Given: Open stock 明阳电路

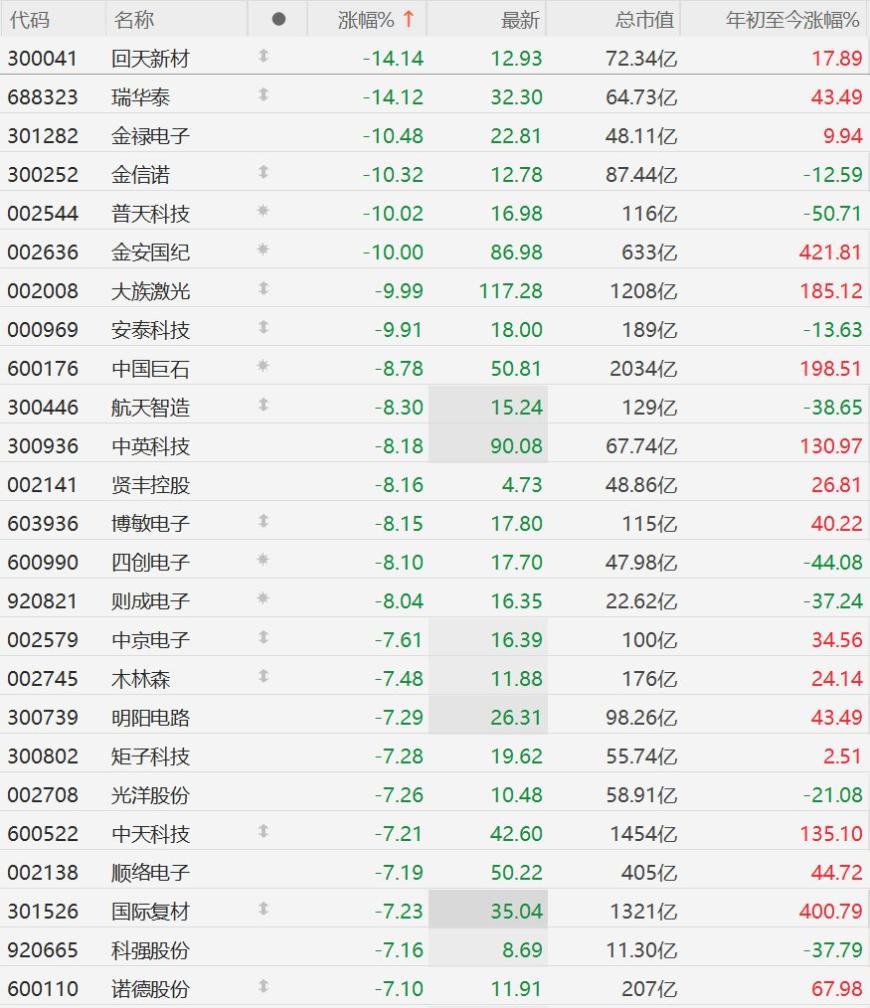Looking at the screenshot, I should [150, 717].
